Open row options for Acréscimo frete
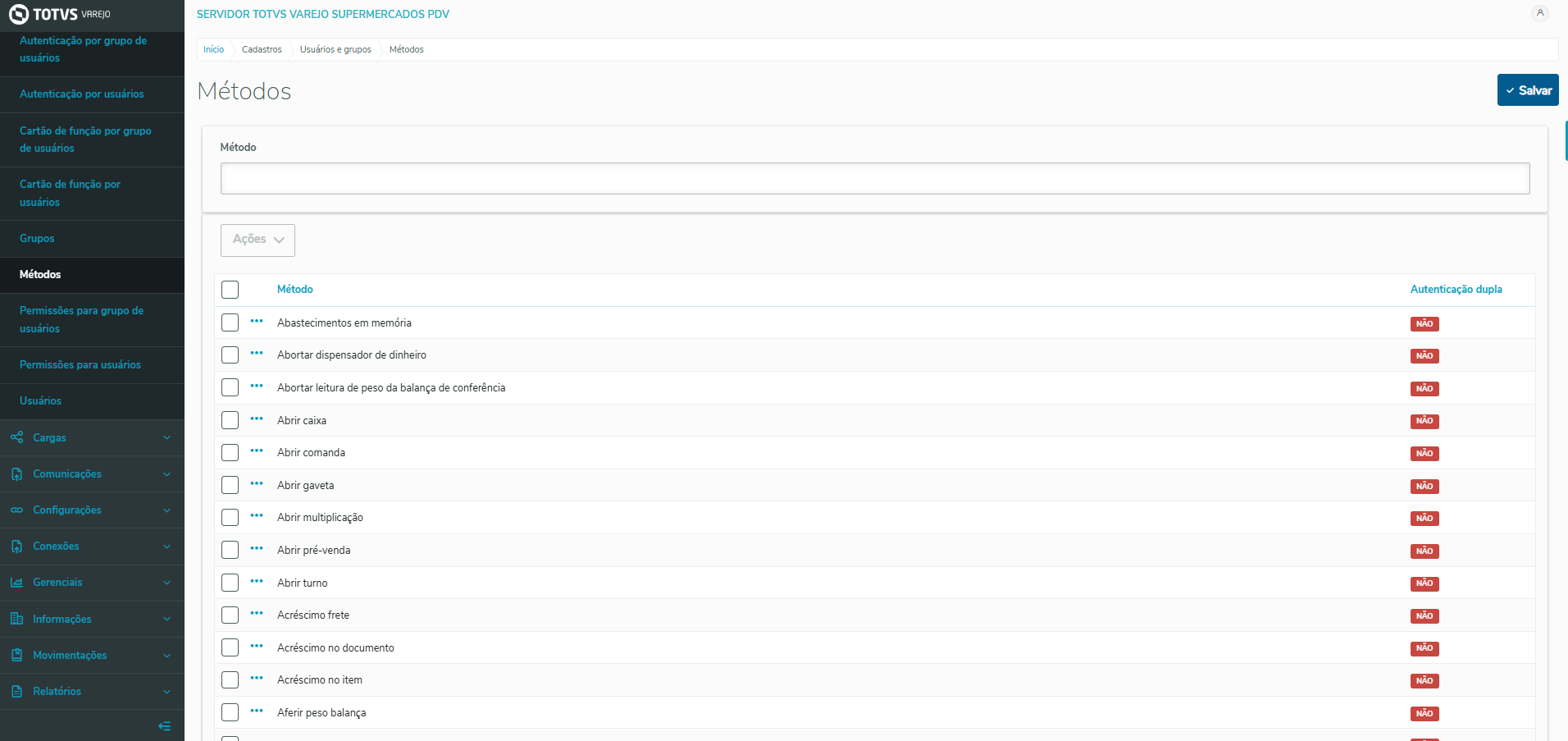The height and width of the screenshot is (741, 1568). coord(257,613)
